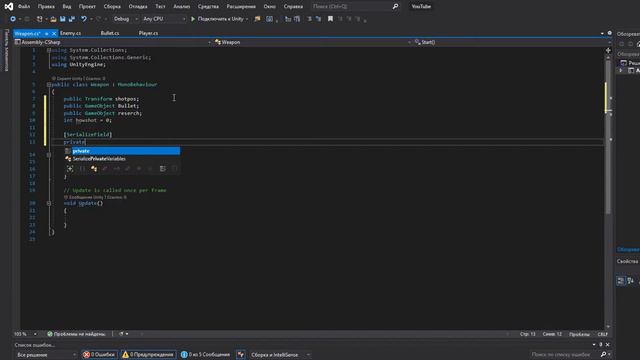Click the uncomment lines toolbar icon
The height and width of the screenshot is (360, 640).
[318, 19]
